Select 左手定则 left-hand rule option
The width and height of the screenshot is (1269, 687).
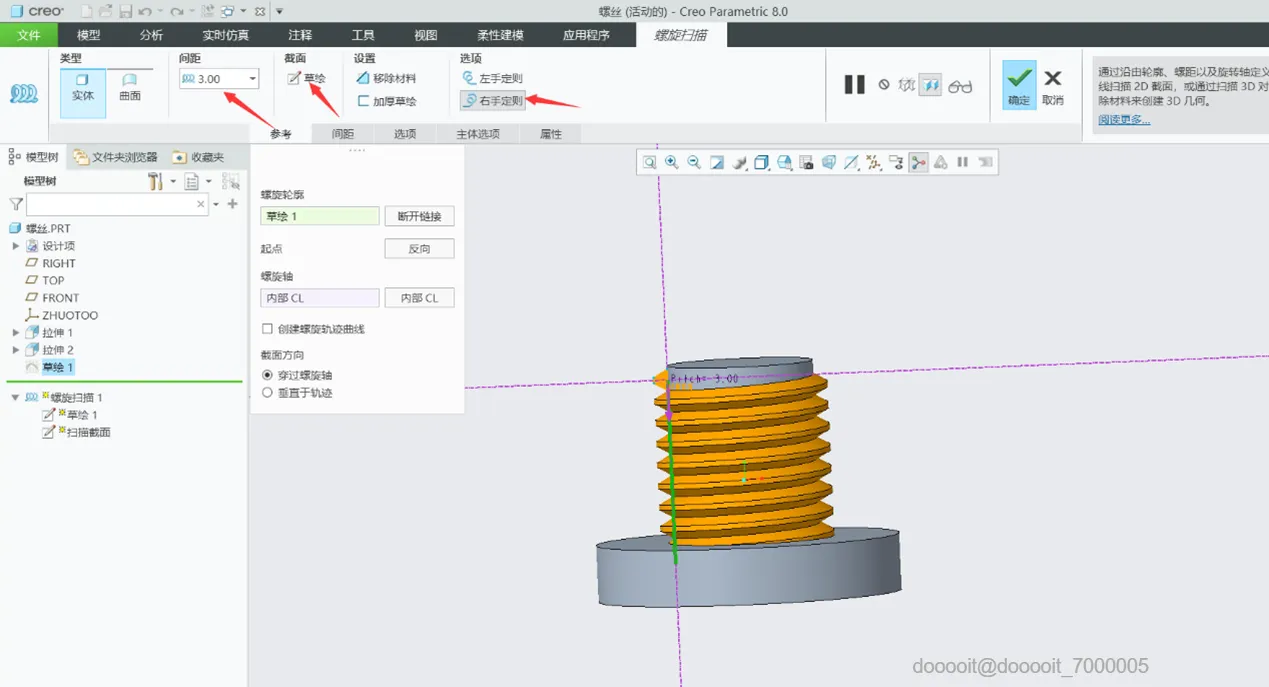coord(492,78)
